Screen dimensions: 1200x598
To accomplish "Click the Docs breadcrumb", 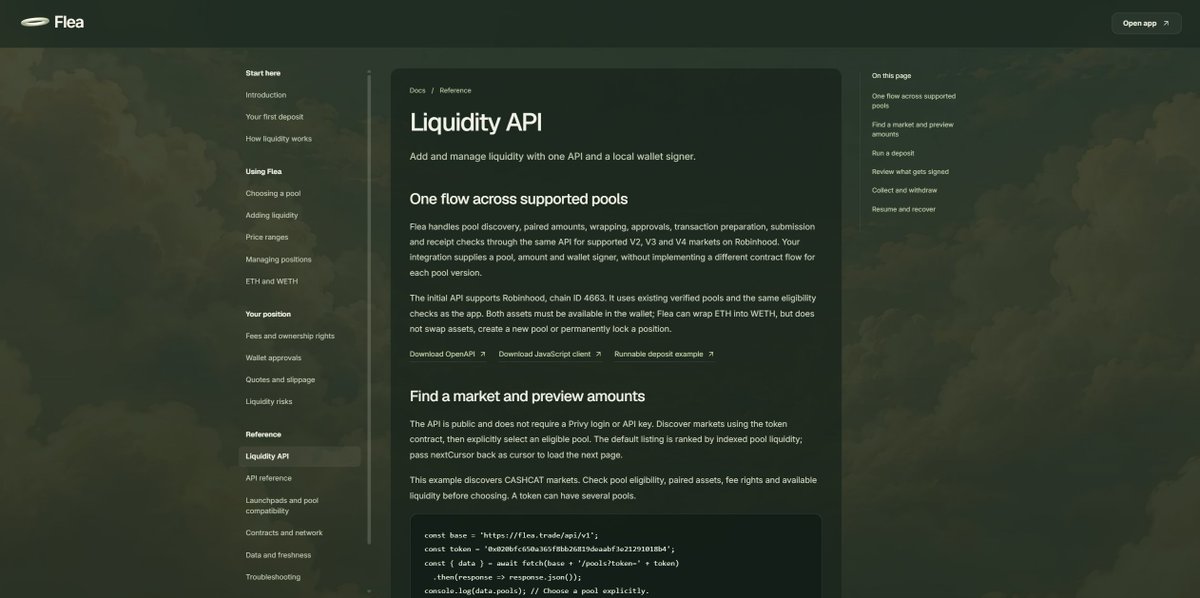I will tap(417, 90).
